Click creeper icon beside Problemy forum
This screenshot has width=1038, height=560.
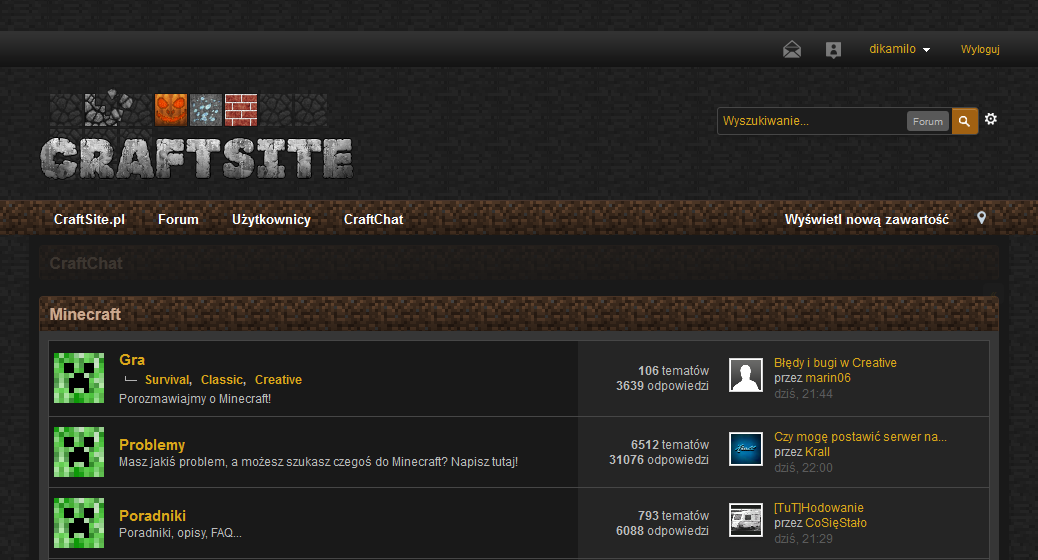click(79, 452)
